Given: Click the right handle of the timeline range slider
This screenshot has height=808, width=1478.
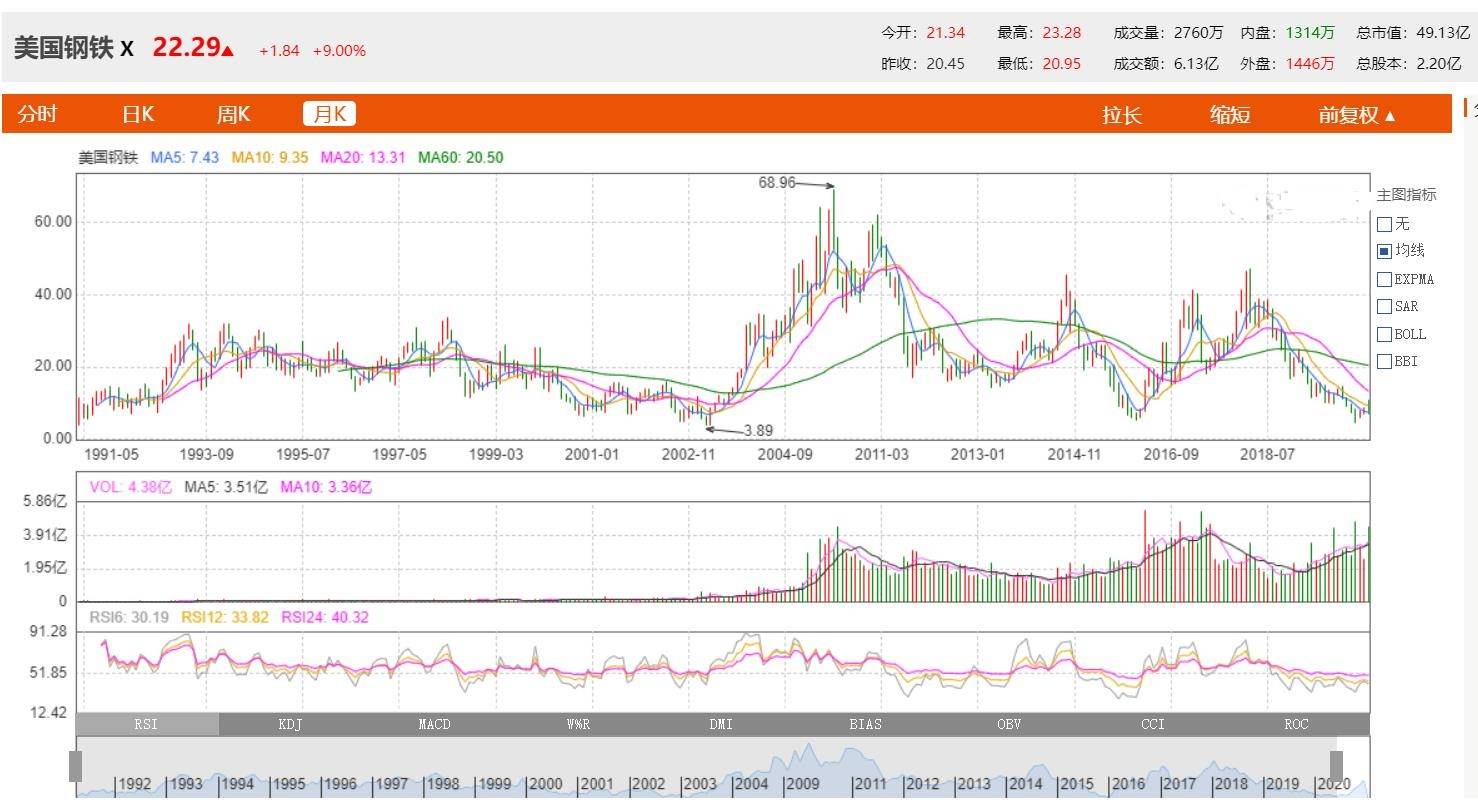Looking at the screenshot, I should [1336, 766].
